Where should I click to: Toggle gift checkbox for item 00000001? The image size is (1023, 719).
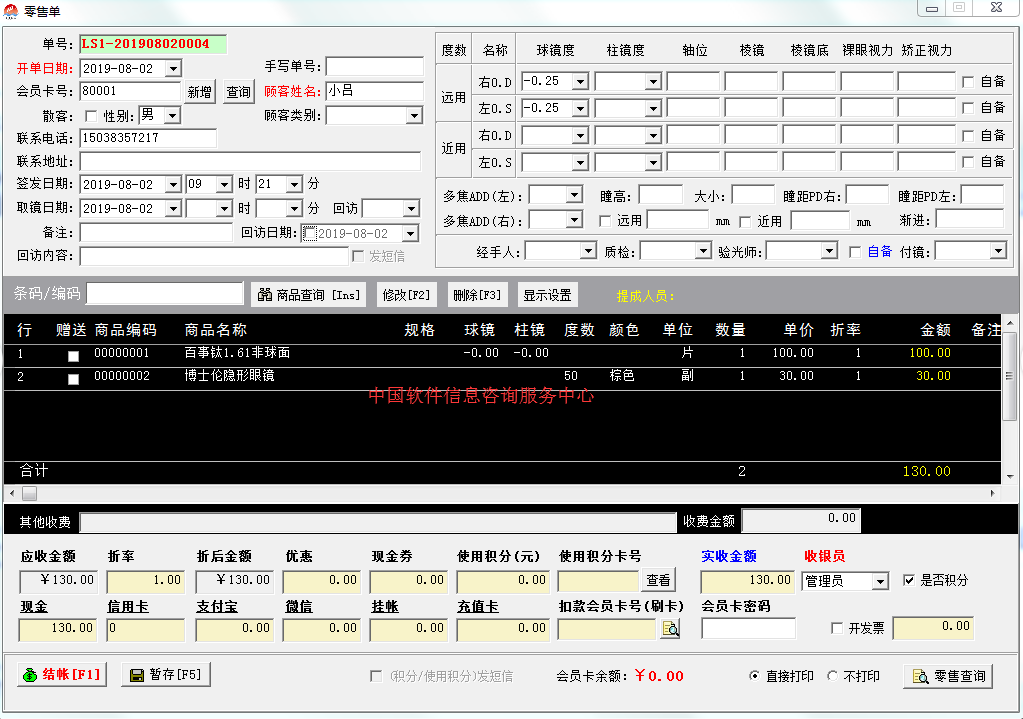[74, 356]
